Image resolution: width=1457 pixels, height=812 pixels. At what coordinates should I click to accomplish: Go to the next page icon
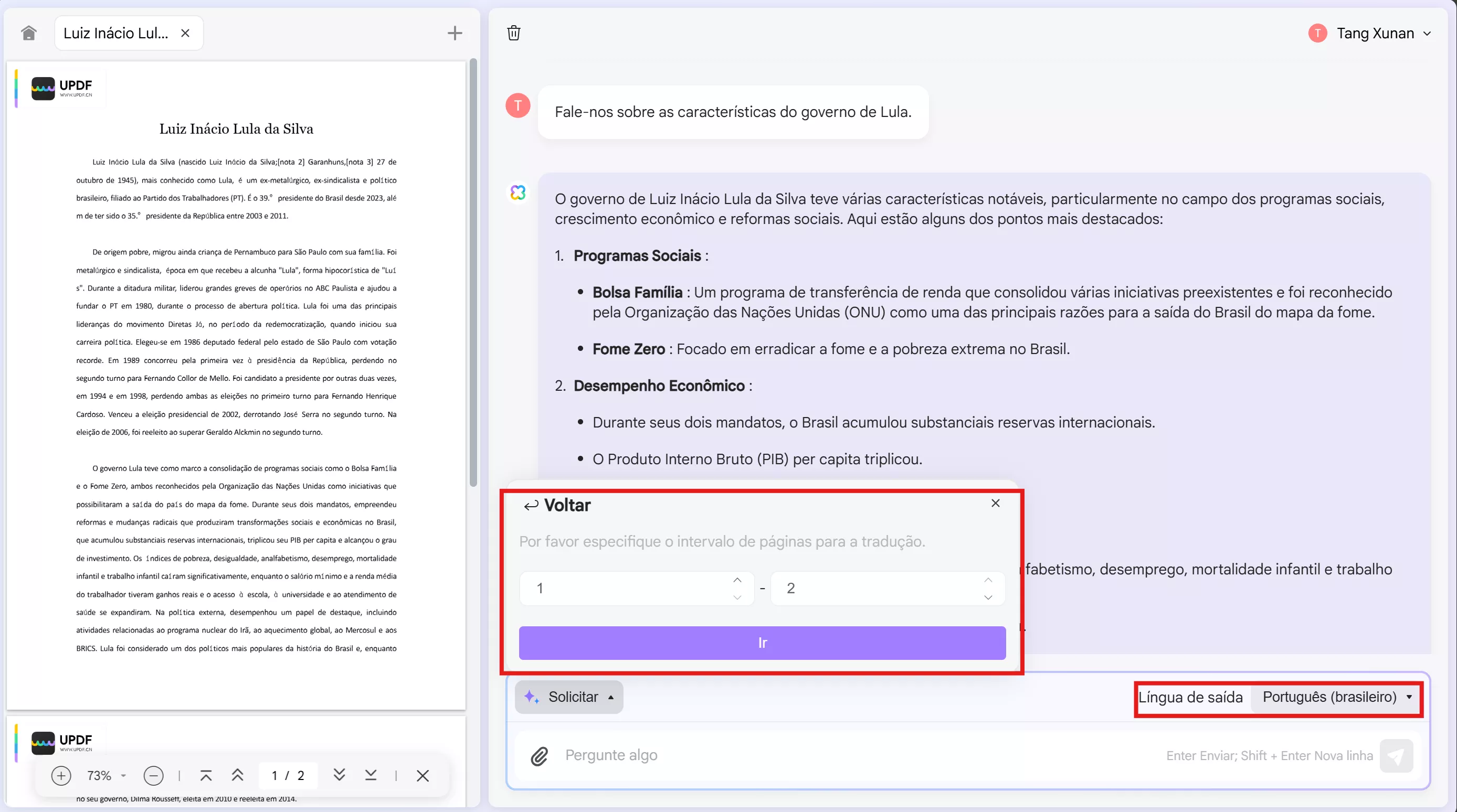[339, 774]
